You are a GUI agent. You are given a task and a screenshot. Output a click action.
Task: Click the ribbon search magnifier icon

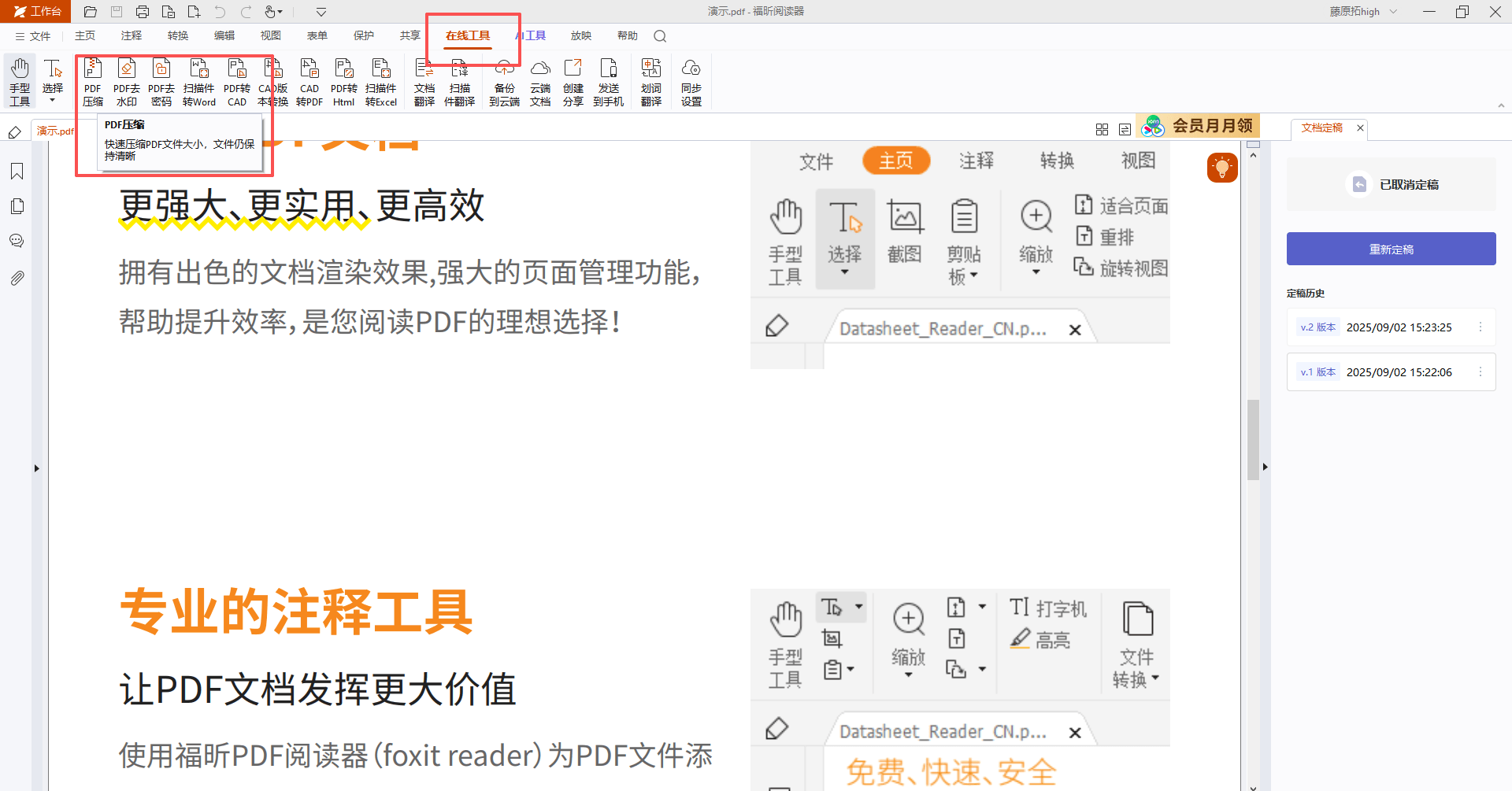point(660,36)
